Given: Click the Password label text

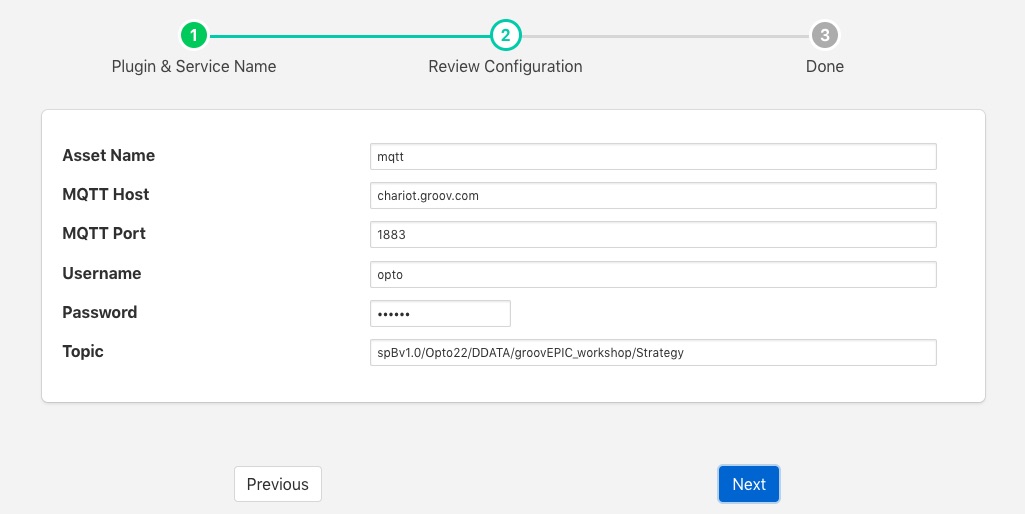Looking at the screenshot, I should 100,312.
